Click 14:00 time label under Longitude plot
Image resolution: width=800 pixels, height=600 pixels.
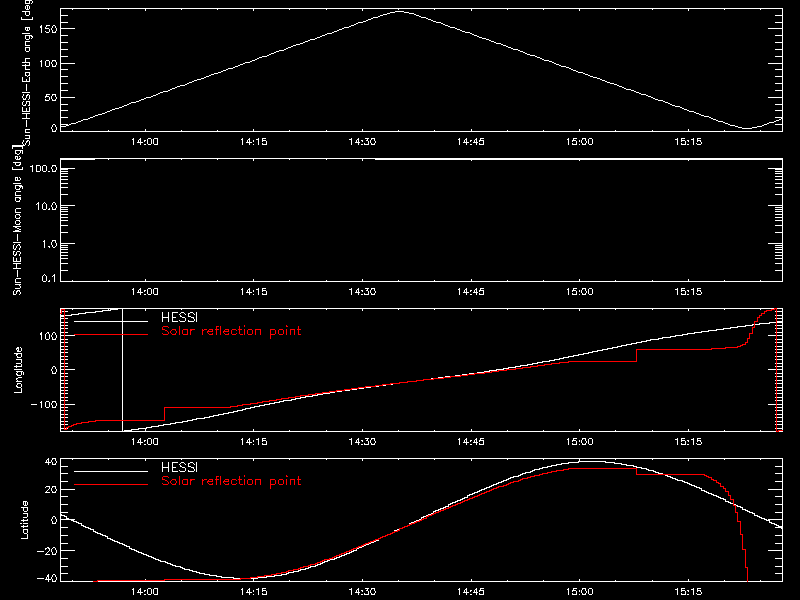pyautogui.click(x=145, y=441)
